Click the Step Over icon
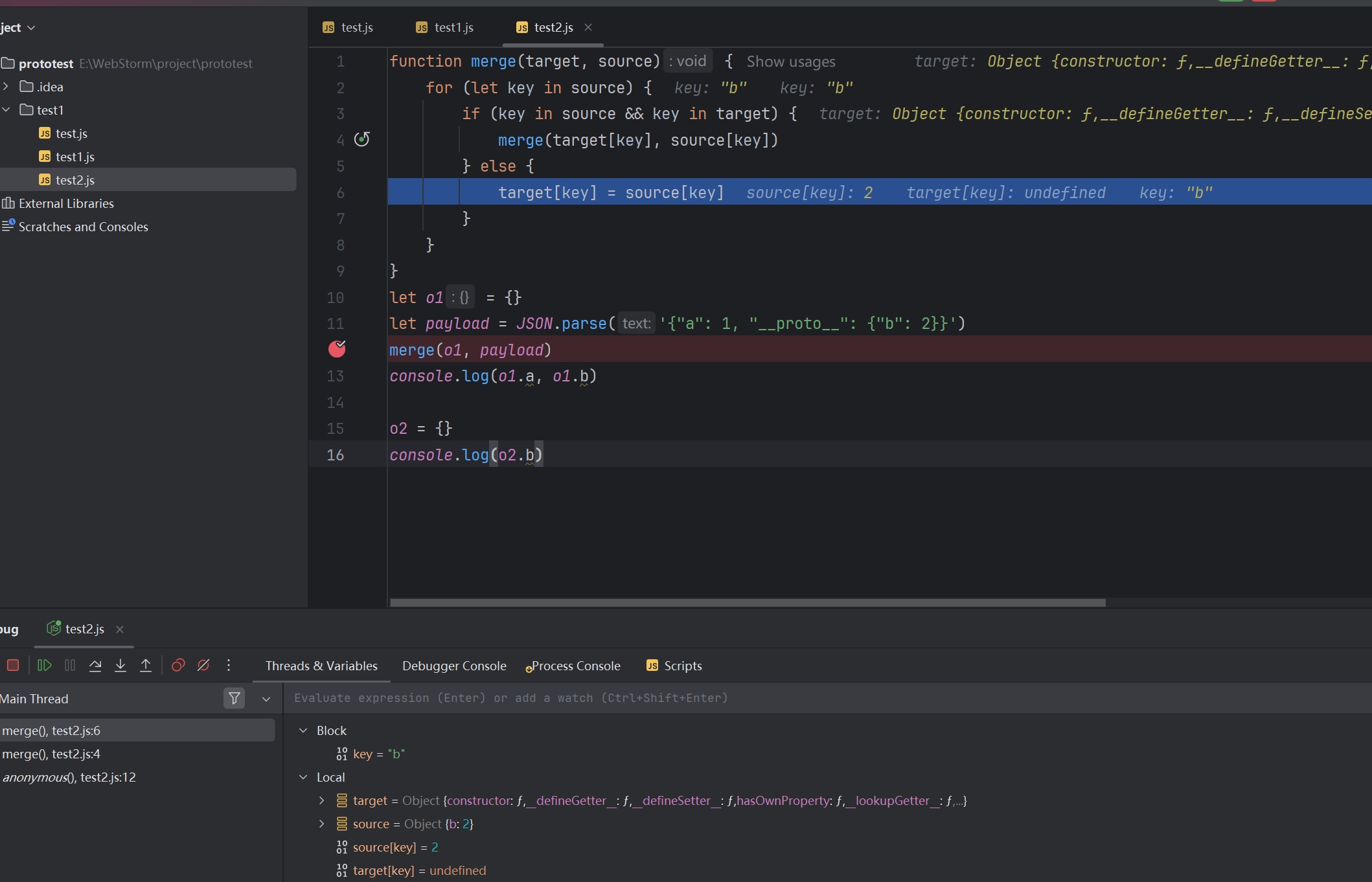Screen dimensions: 1372x882 pos(95,665)
